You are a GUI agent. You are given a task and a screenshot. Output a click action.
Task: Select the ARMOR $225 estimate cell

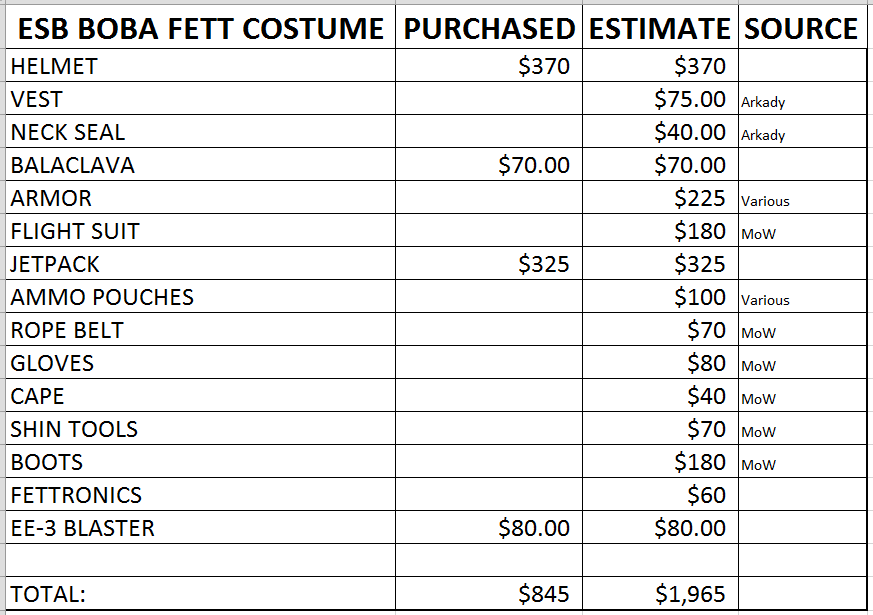point(660,198)
